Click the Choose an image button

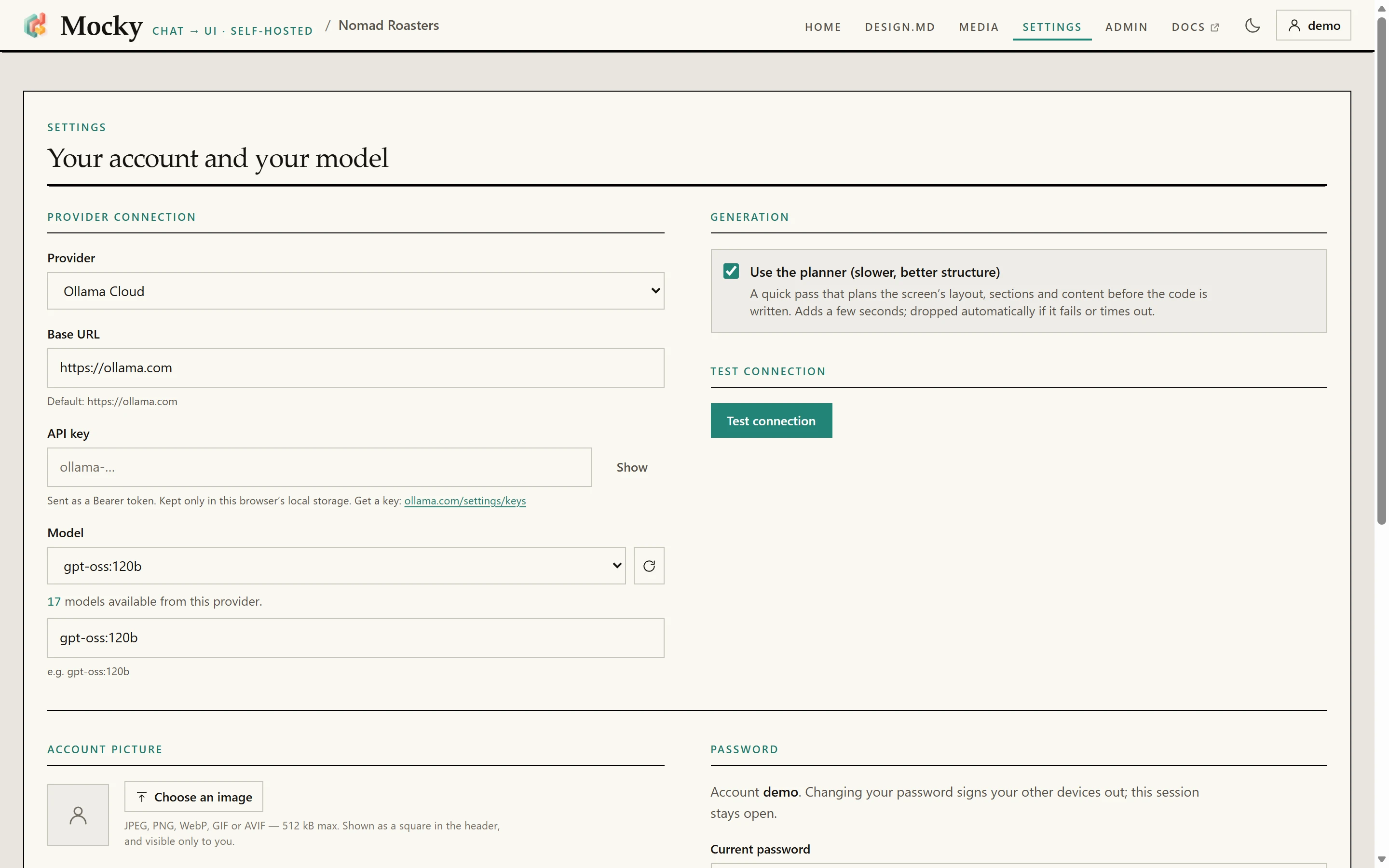pos(193,797)
